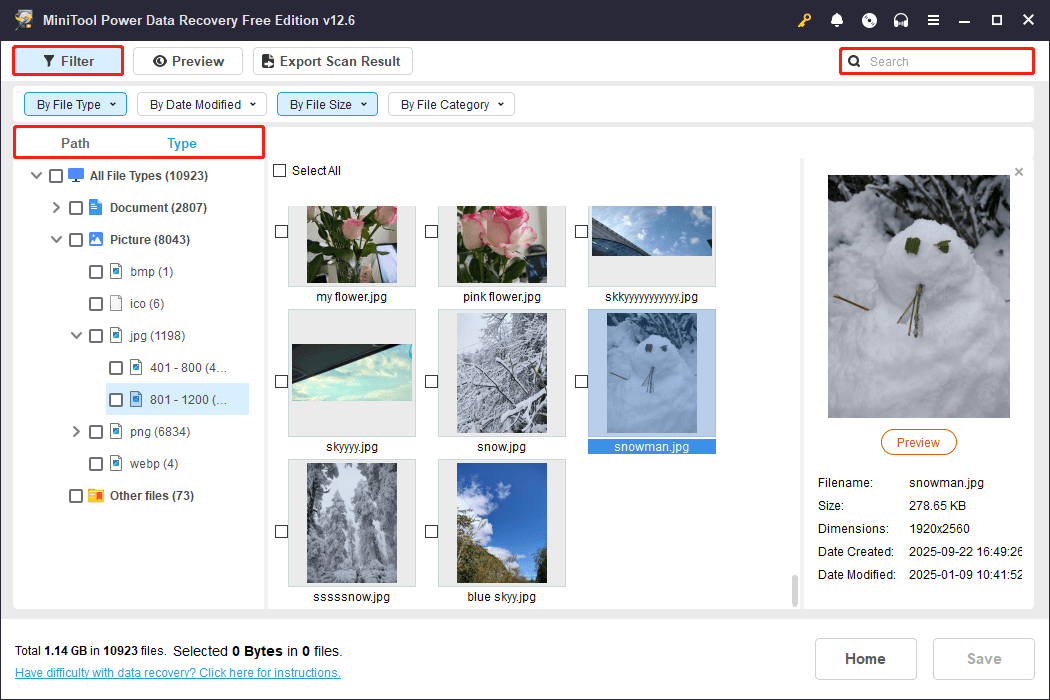Change language using the globe icon
This screenshot has width=1050, height=700.
click(x=869, y=20)
